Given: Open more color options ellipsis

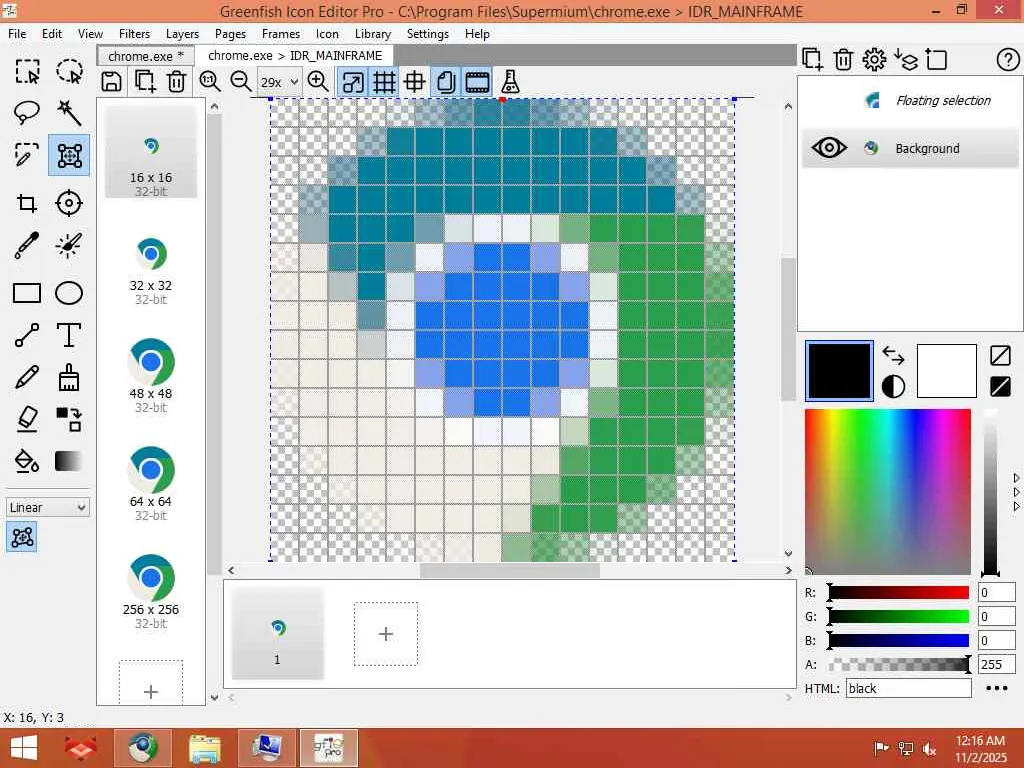Looking at the screenshot, I should tap(997, 688).
